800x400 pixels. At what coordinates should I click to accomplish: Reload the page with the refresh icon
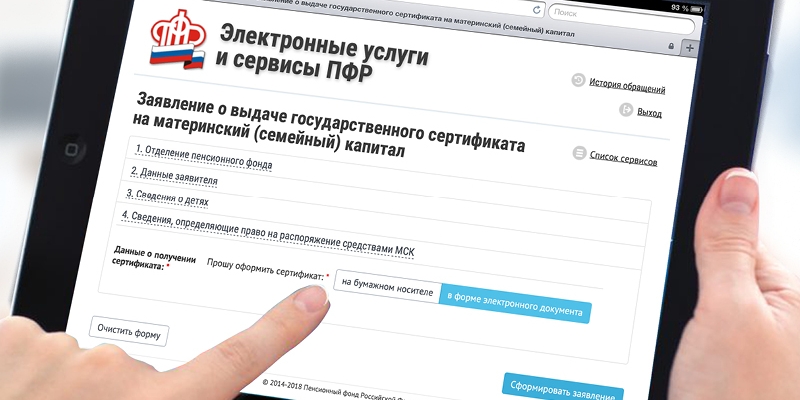pos(537,10)
